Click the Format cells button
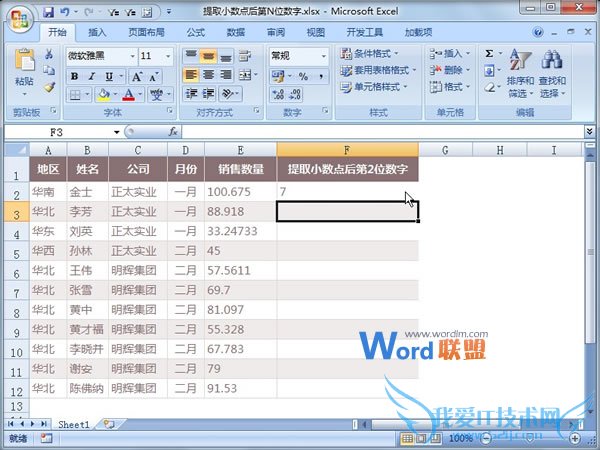 coord(449,87)
